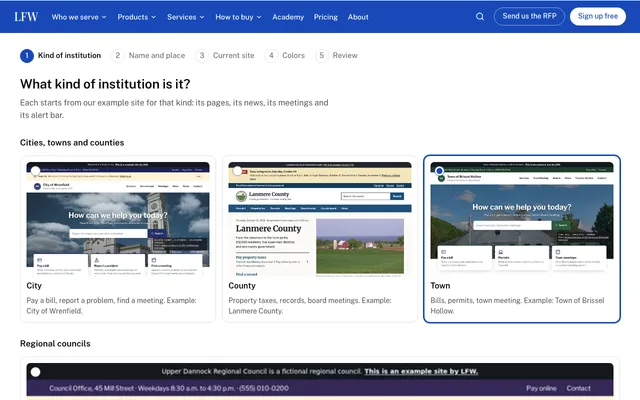Select step 1 Kind of institution
The image size is (640, 400).
(x=60, y=56)
